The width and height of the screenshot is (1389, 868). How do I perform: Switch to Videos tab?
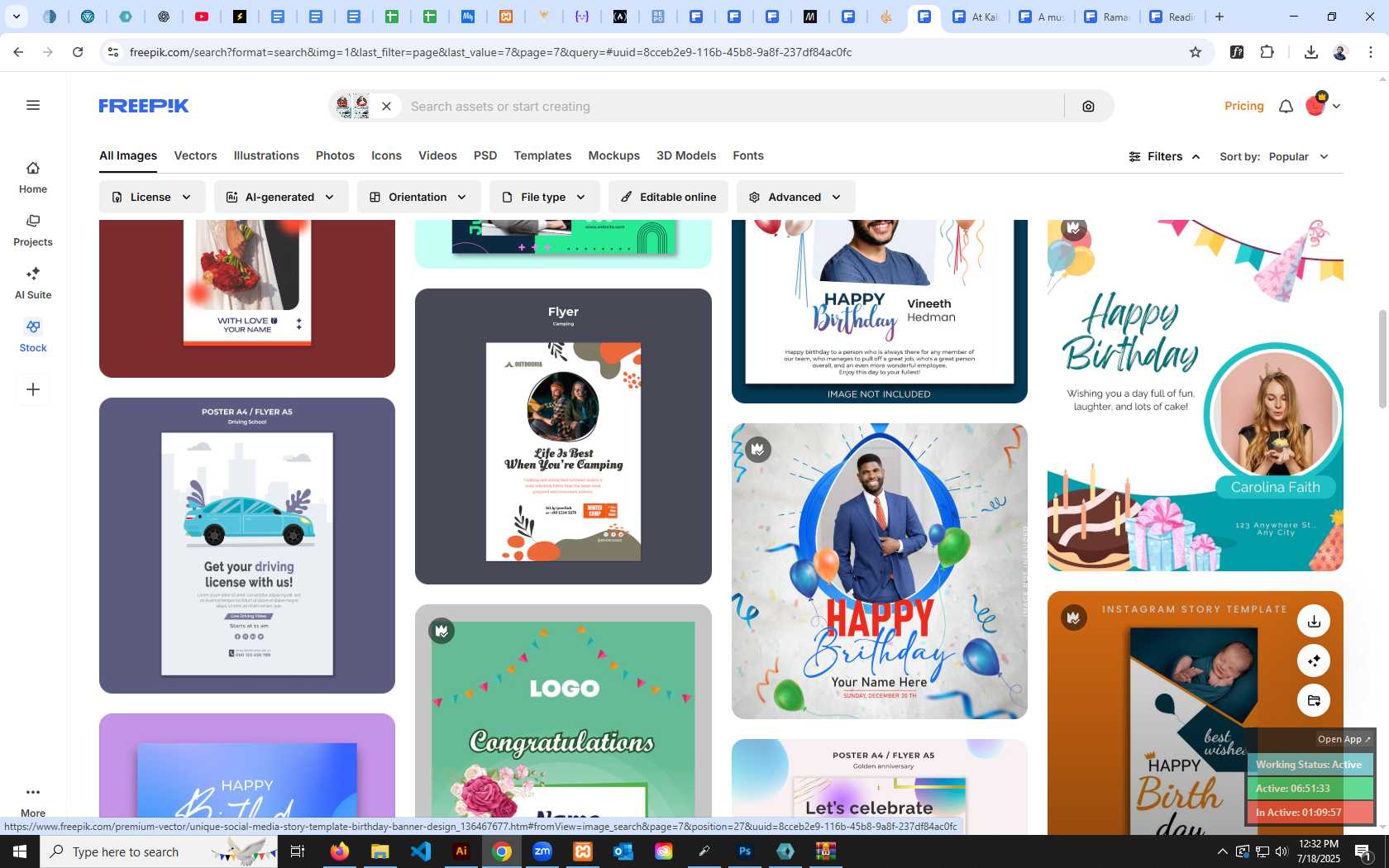[x=437, y=155]
